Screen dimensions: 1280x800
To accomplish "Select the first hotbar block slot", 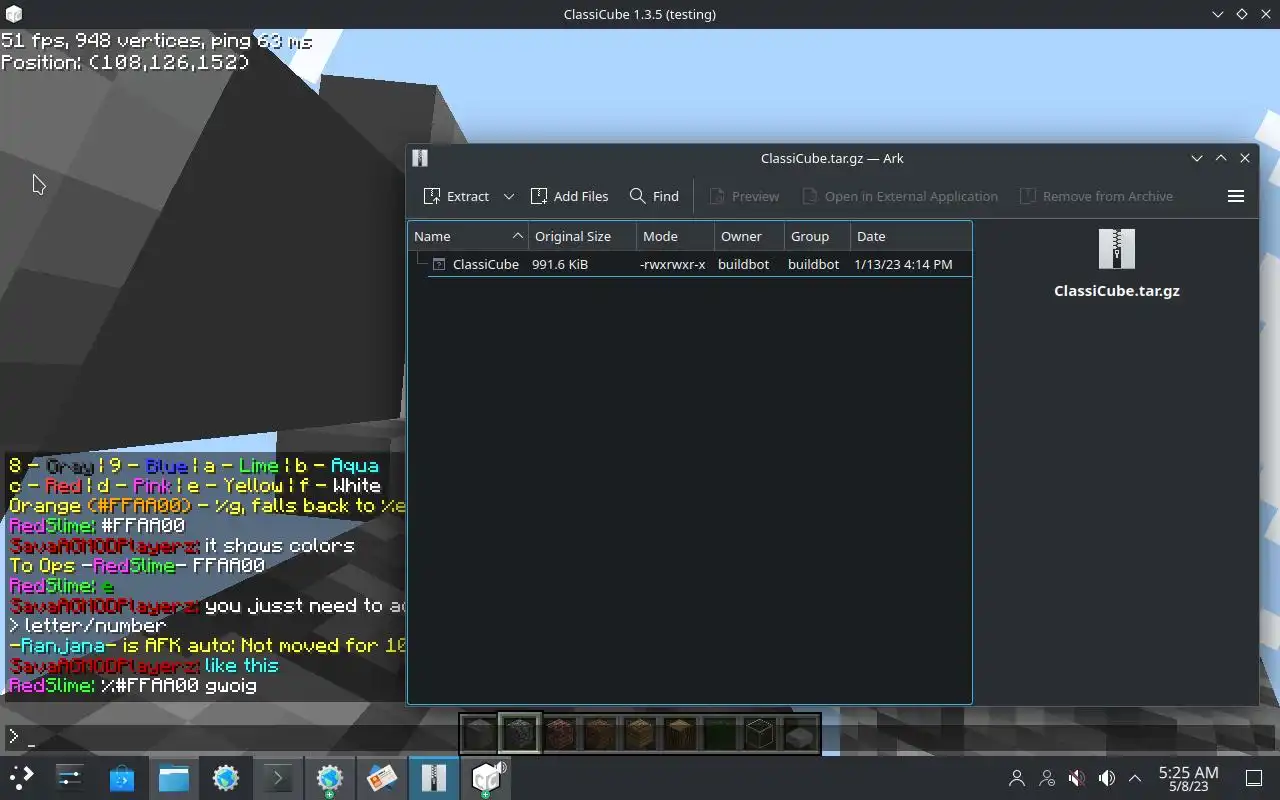I will [480, 735].
